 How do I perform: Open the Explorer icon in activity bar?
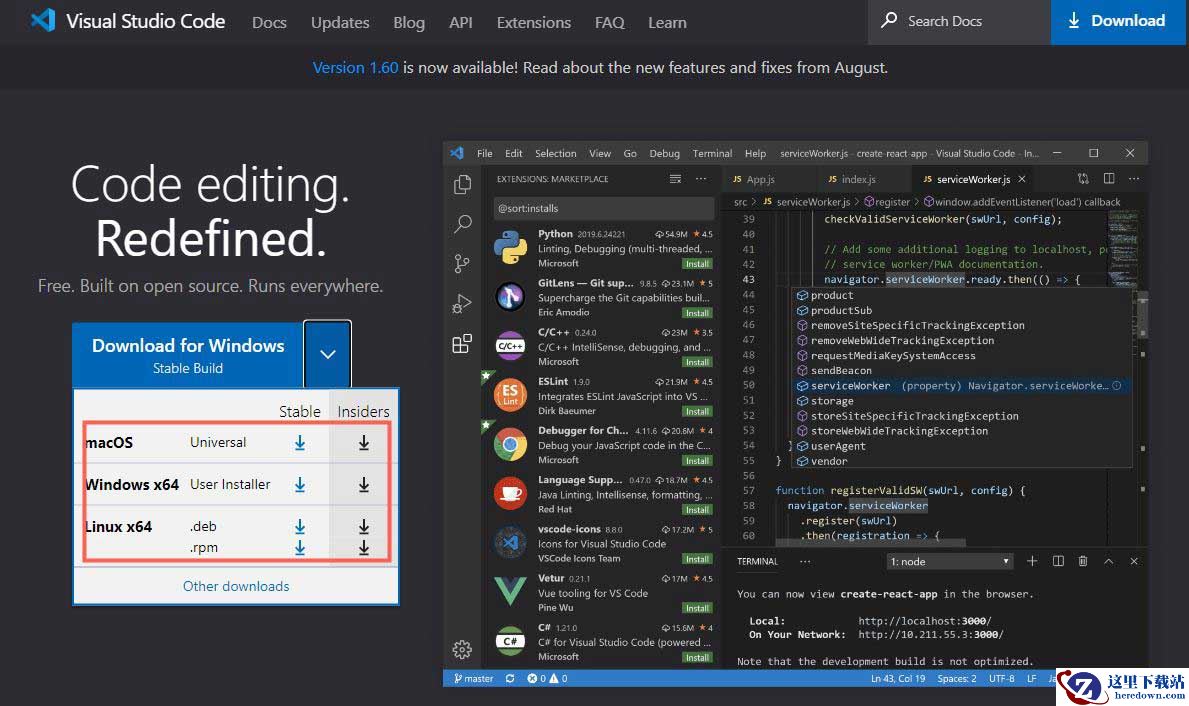click(462, 184)
